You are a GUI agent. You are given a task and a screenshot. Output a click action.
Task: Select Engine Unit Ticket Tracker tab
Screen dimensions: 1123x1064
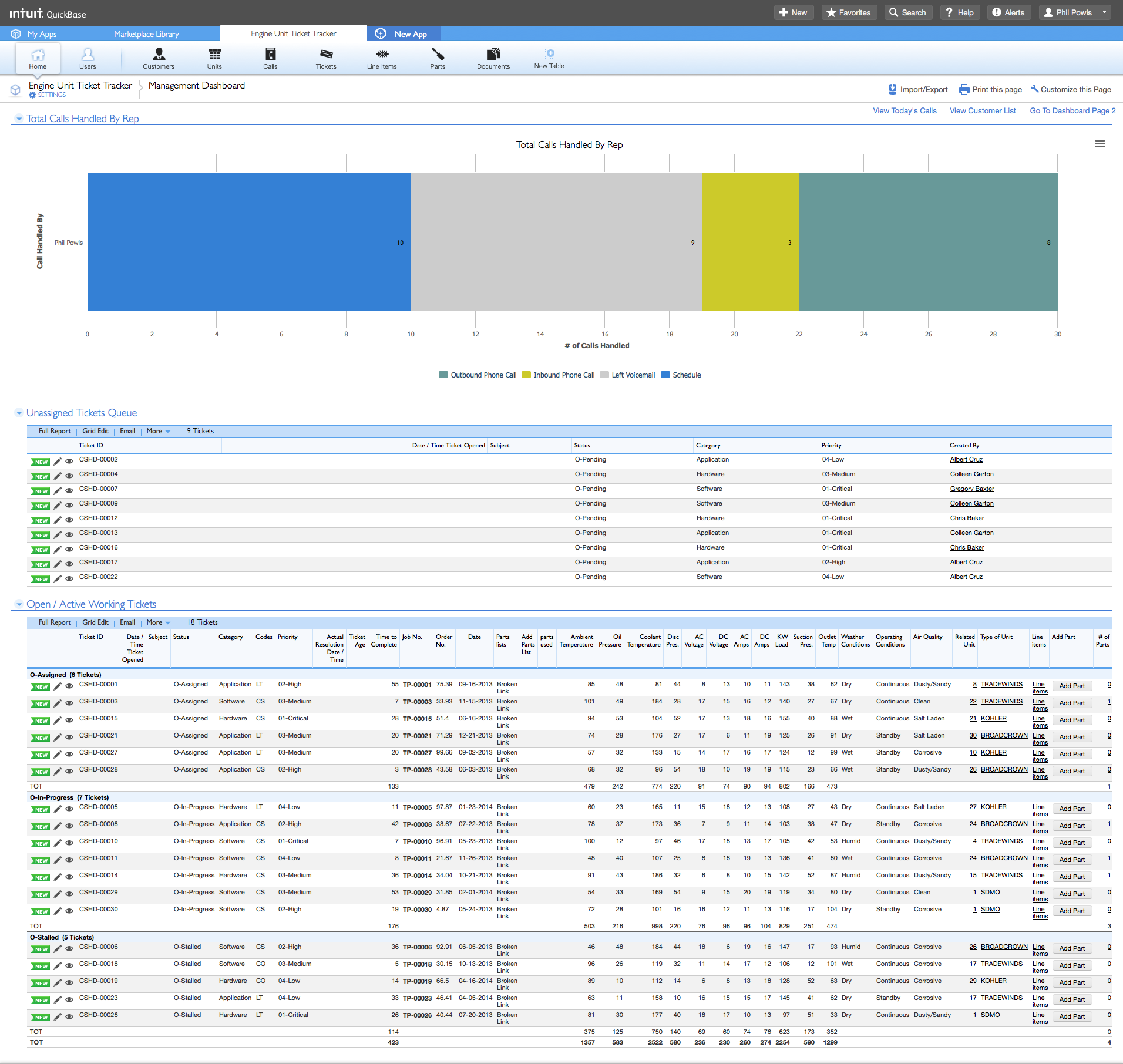point(294,33)
